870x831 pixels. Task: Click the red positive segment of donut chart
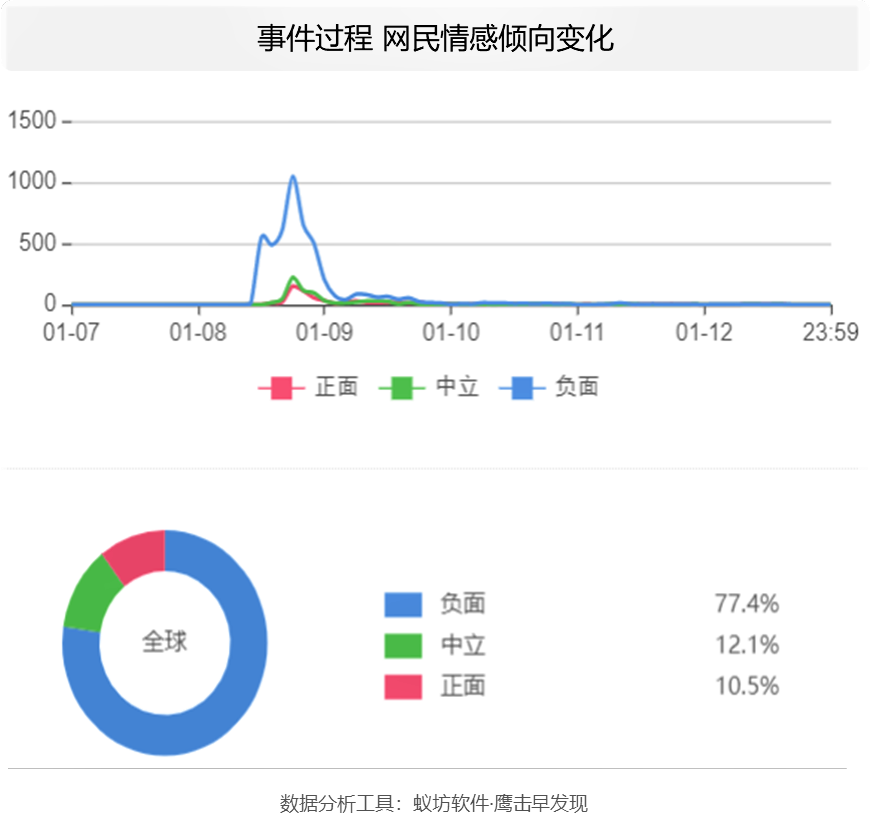pyautogui.click(x=137, y=553)
